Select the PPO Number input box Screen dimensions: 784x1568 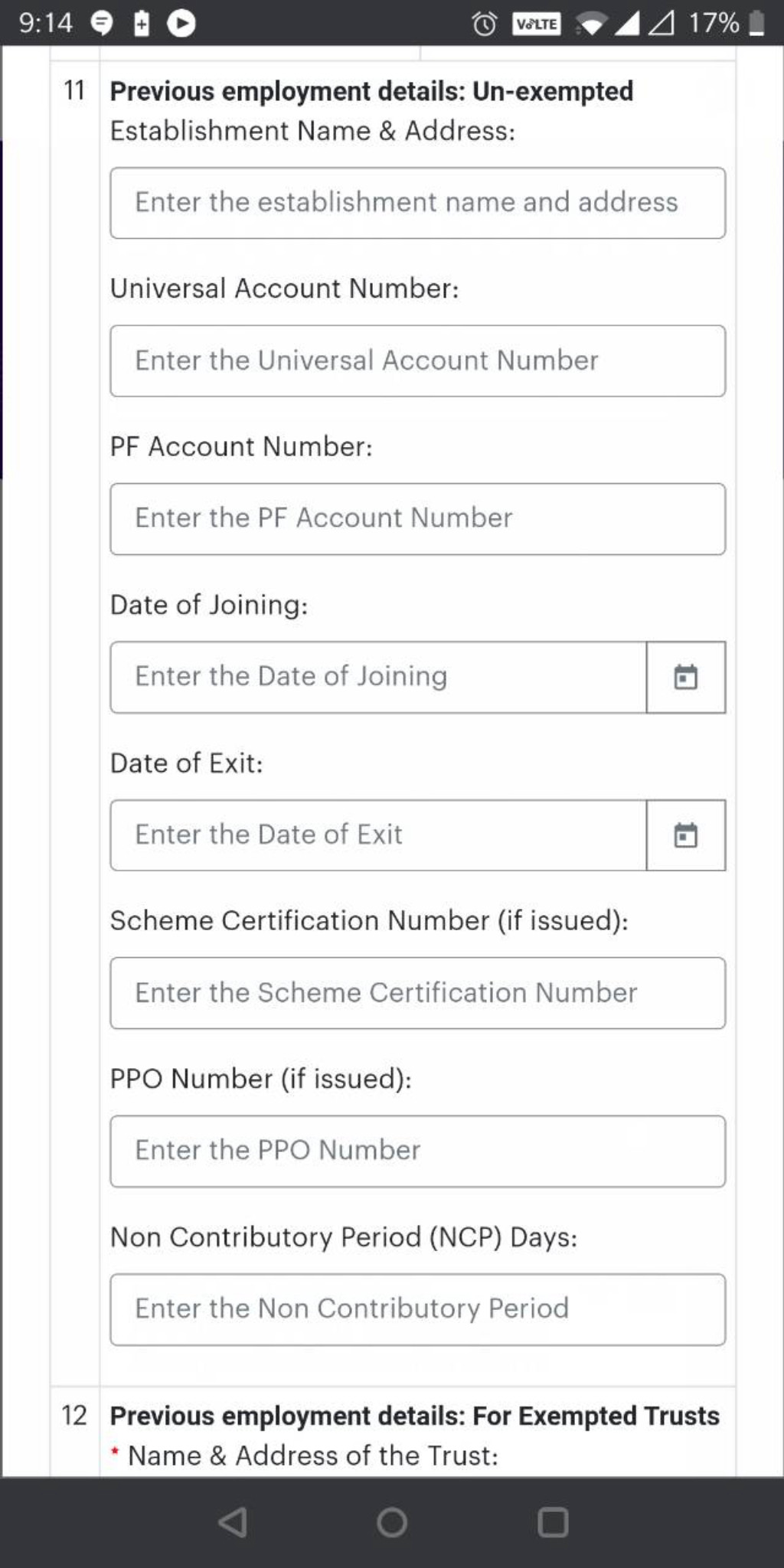click(x=418, y=1151)
